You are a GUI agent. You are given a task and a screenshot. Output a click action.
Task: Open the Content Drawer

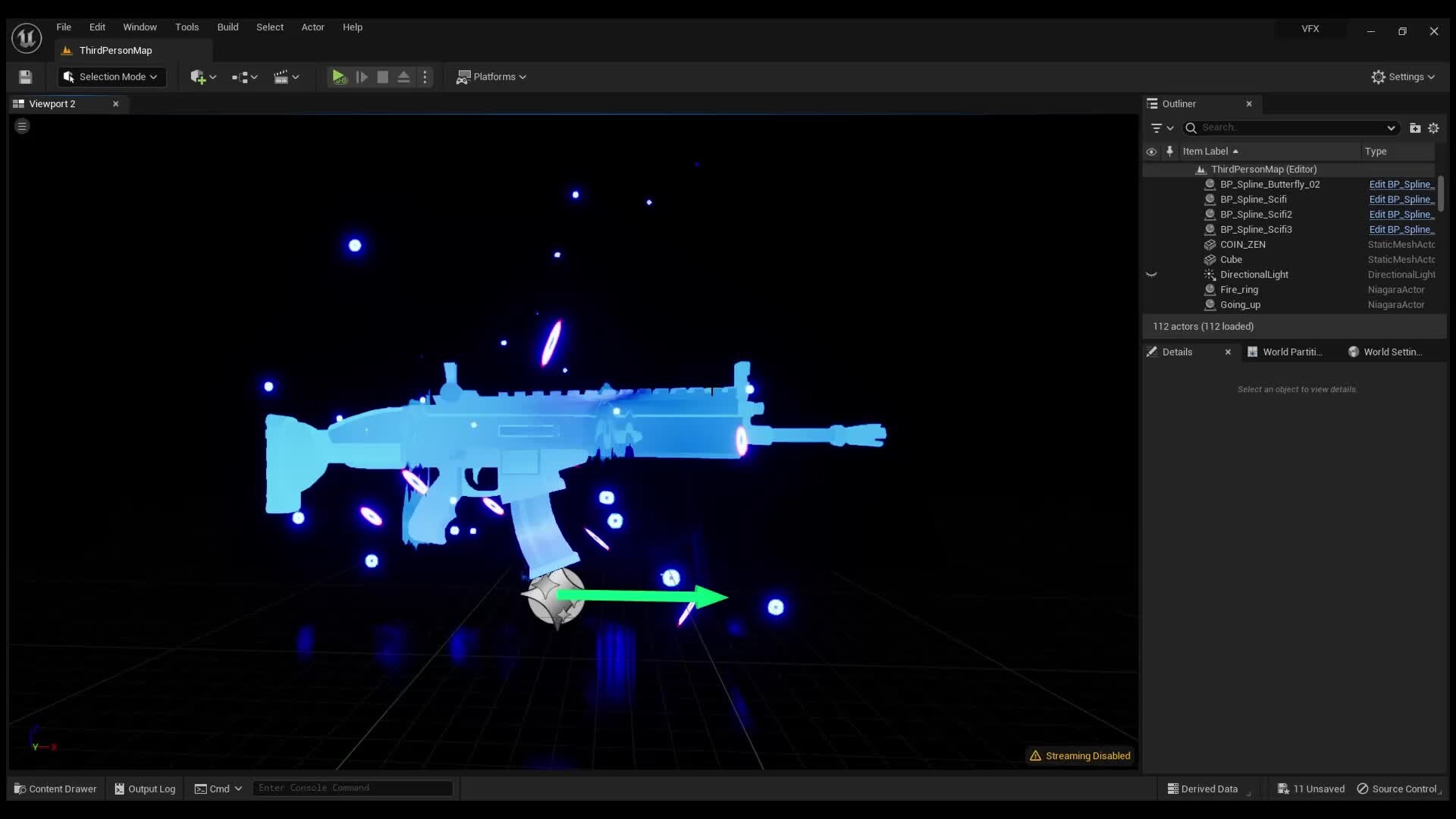55,788
